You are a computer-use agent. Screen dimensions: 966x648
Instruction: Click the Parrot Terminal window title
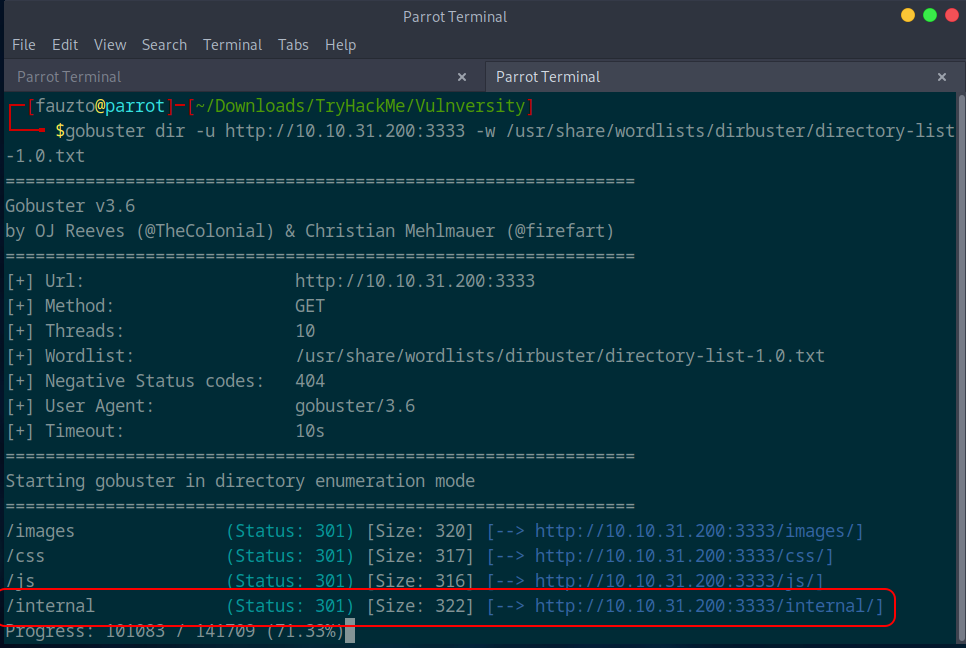click(x=455, y=17)
